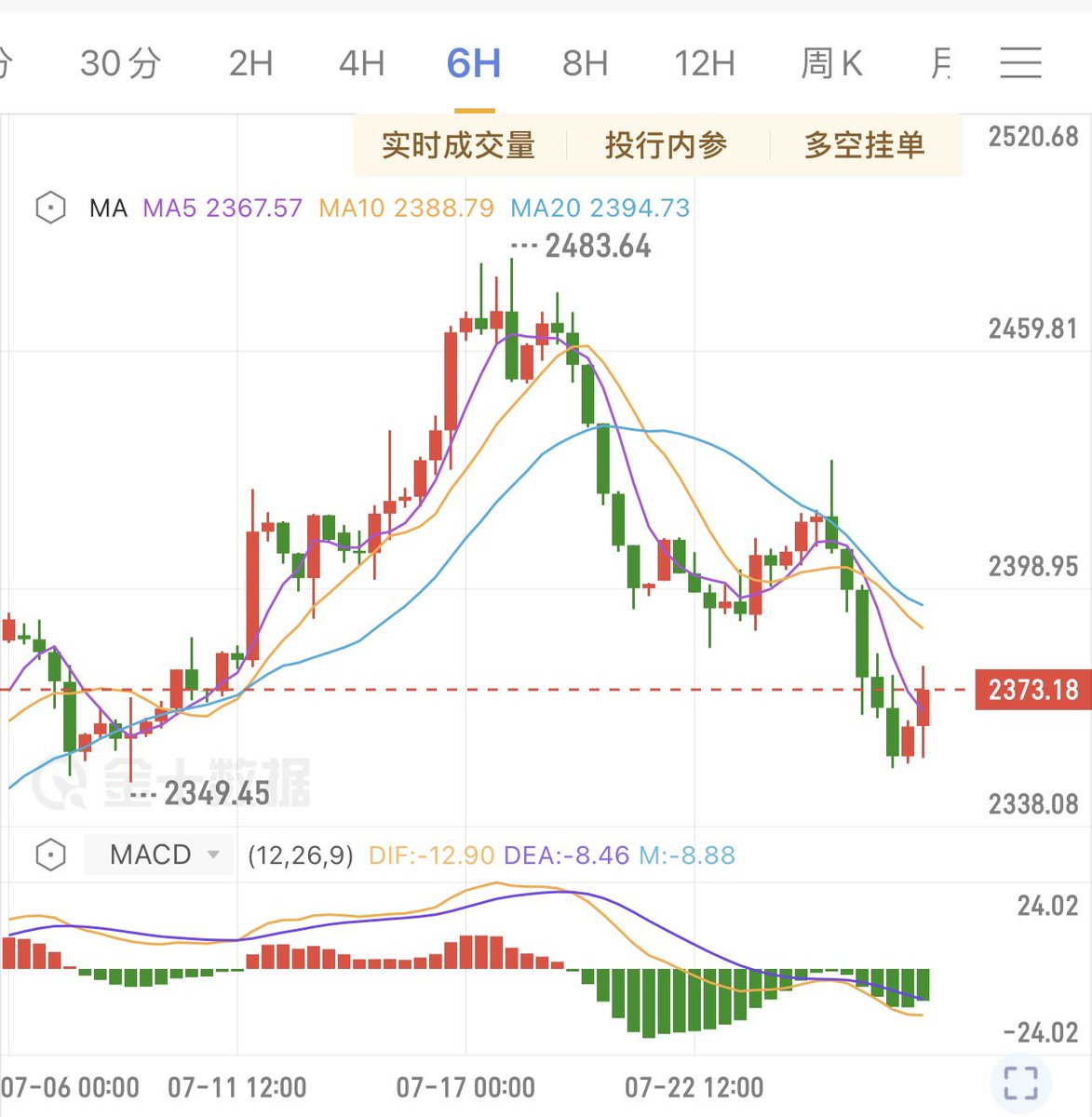This screenshot has width=1092, height=1117.
Task: Tap the 24.02 MACD axis label
Action: point(1047,906)
